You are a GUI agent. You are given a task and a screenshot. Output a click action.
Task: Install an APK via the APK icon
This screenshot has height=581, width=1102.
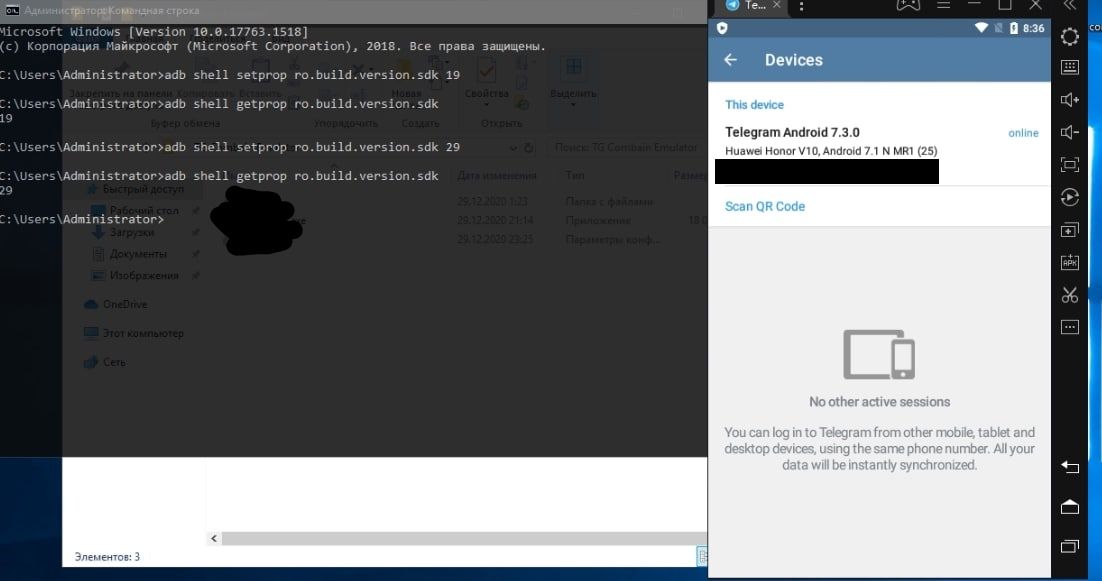click(1070, 262)
